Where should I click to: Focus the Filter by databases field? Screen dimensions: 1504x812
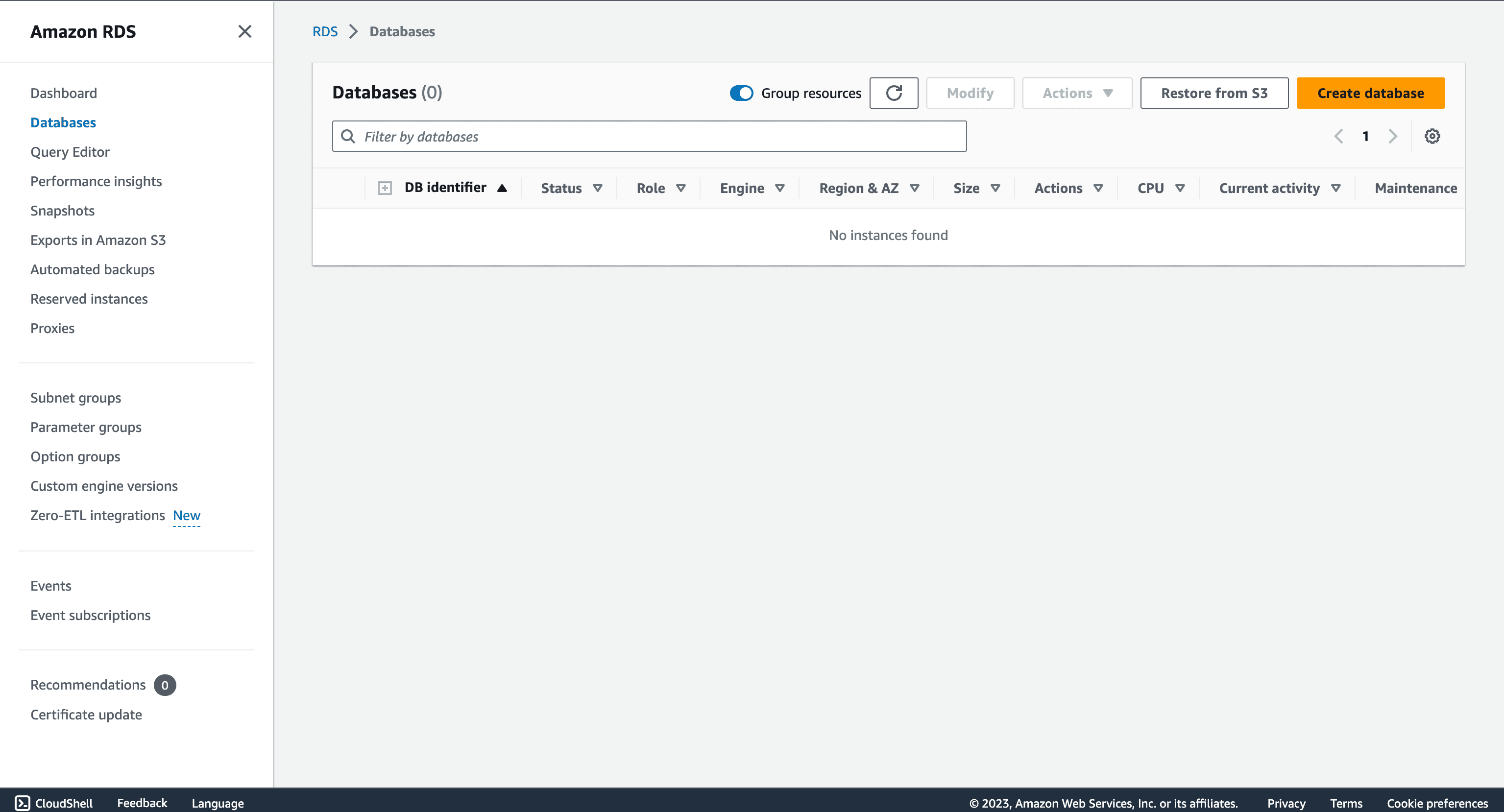tap(649, 137)
